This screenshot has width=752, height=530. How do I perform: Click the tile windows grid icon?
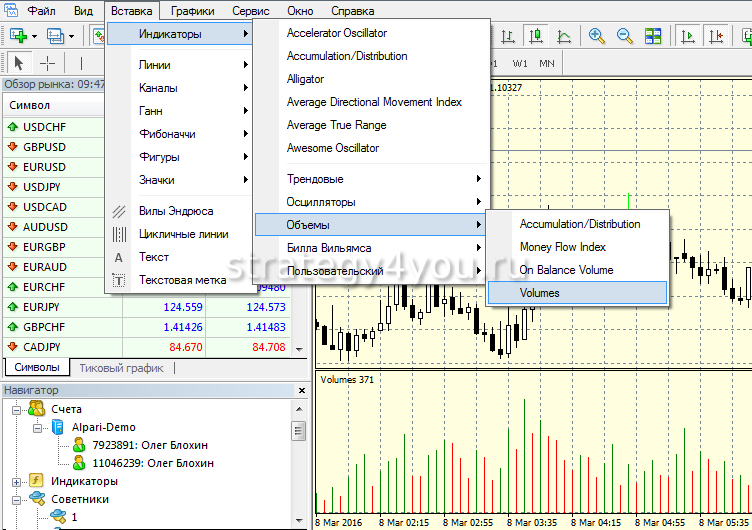click(x=653, y=36)
